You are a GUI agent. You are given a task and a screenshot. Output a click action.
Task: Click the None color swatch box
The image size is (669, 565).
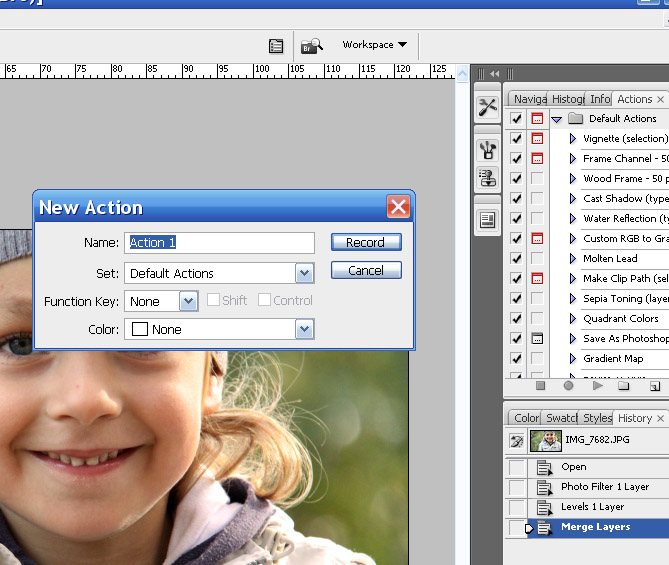(x=140, y=329)
